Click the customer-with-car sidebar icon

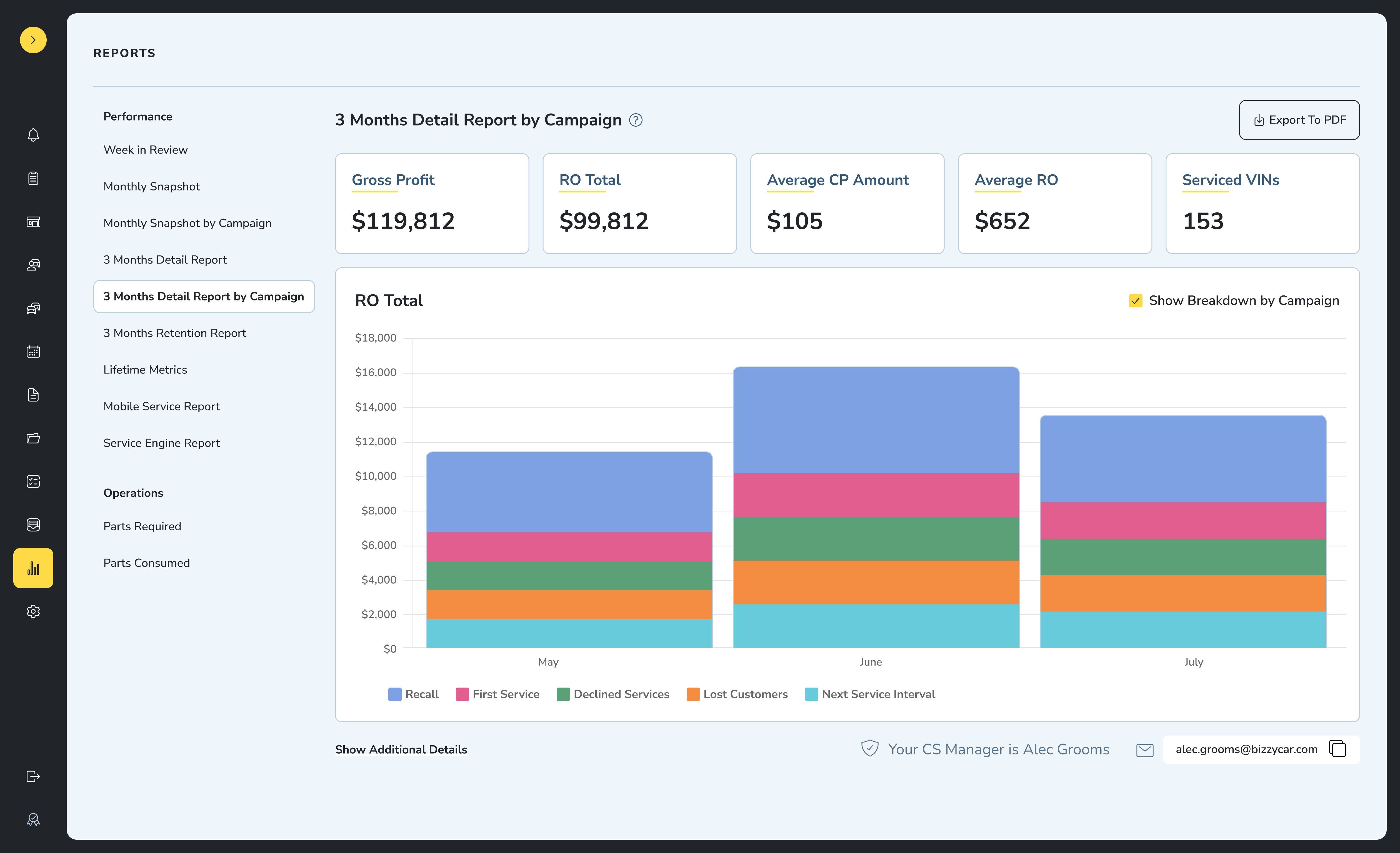coord(33,265)
